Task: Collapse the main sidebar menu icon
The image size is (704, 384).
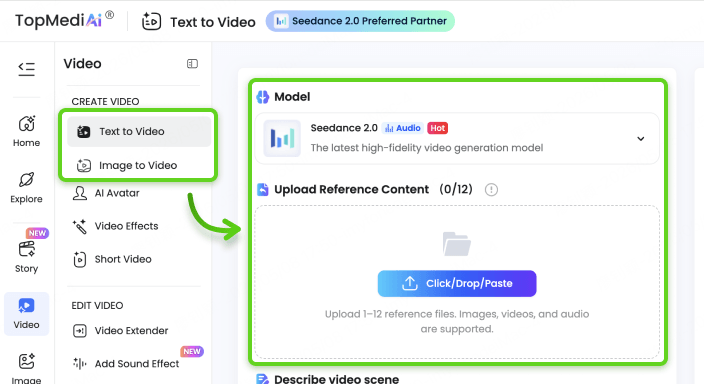Action: [26, 69]
